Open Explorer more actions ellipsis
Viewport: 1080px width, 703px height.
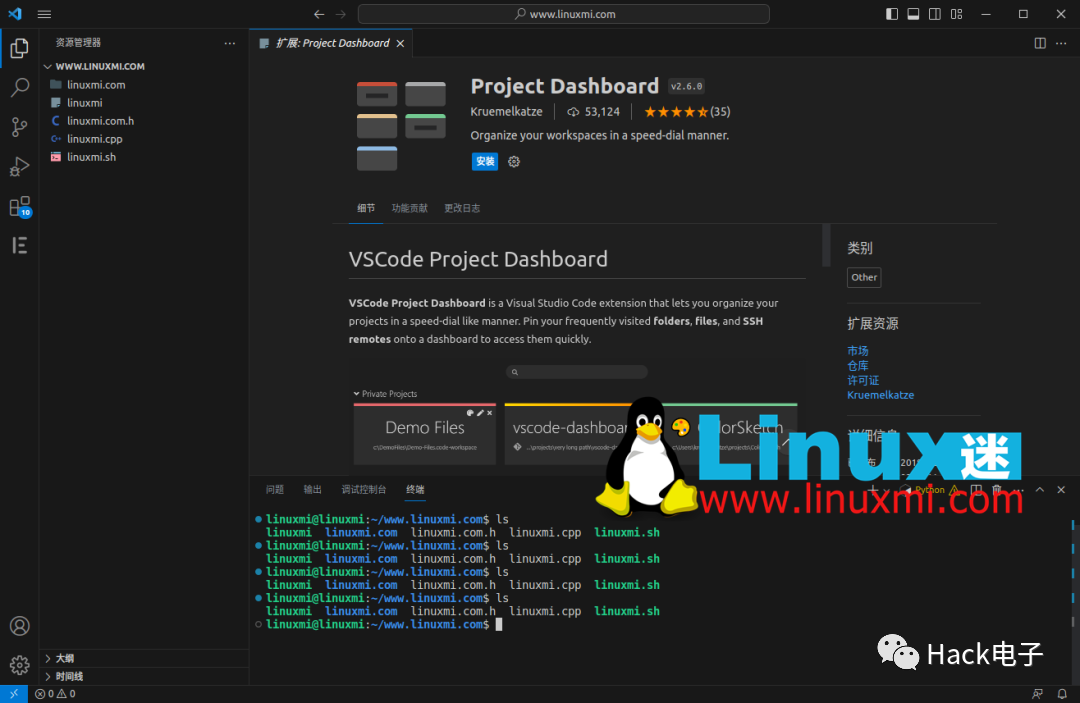coord(229,43)
